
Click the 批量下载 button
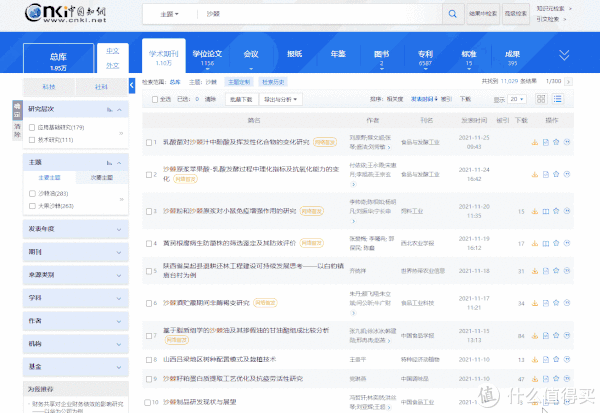point(241,100)
